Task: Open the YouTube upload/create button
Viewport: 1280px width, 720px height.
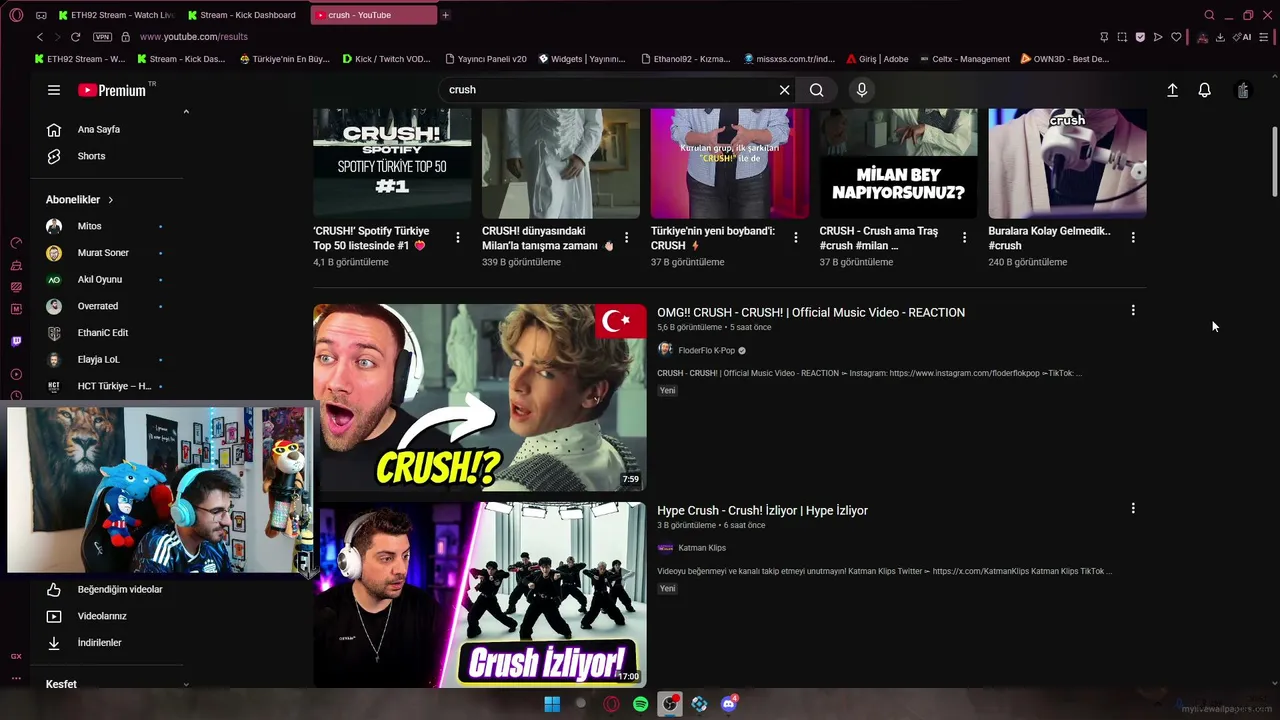Action: [x=1173, y=90]
